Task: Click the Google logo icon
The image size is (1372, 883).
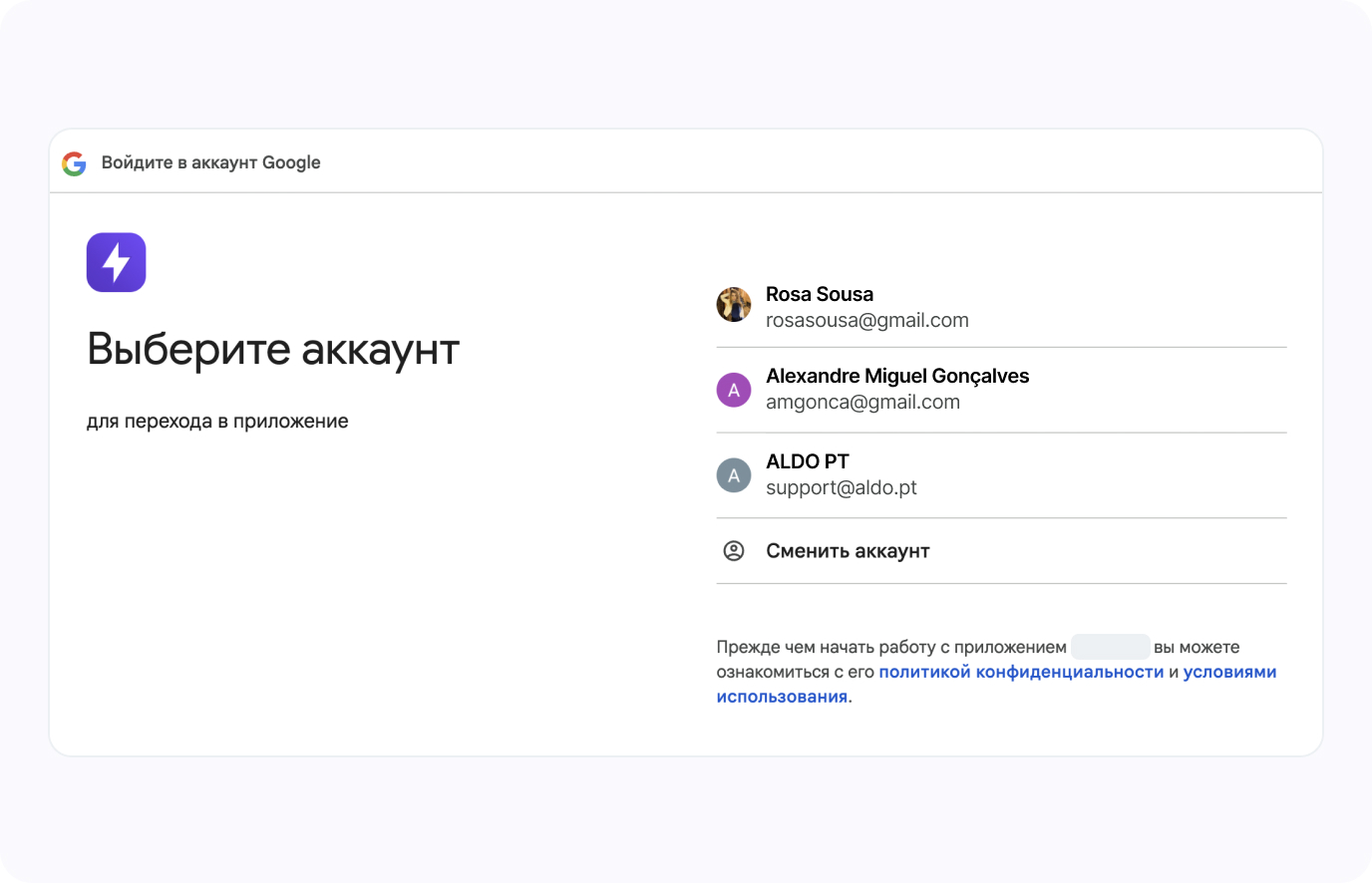Action: [74, 163]
